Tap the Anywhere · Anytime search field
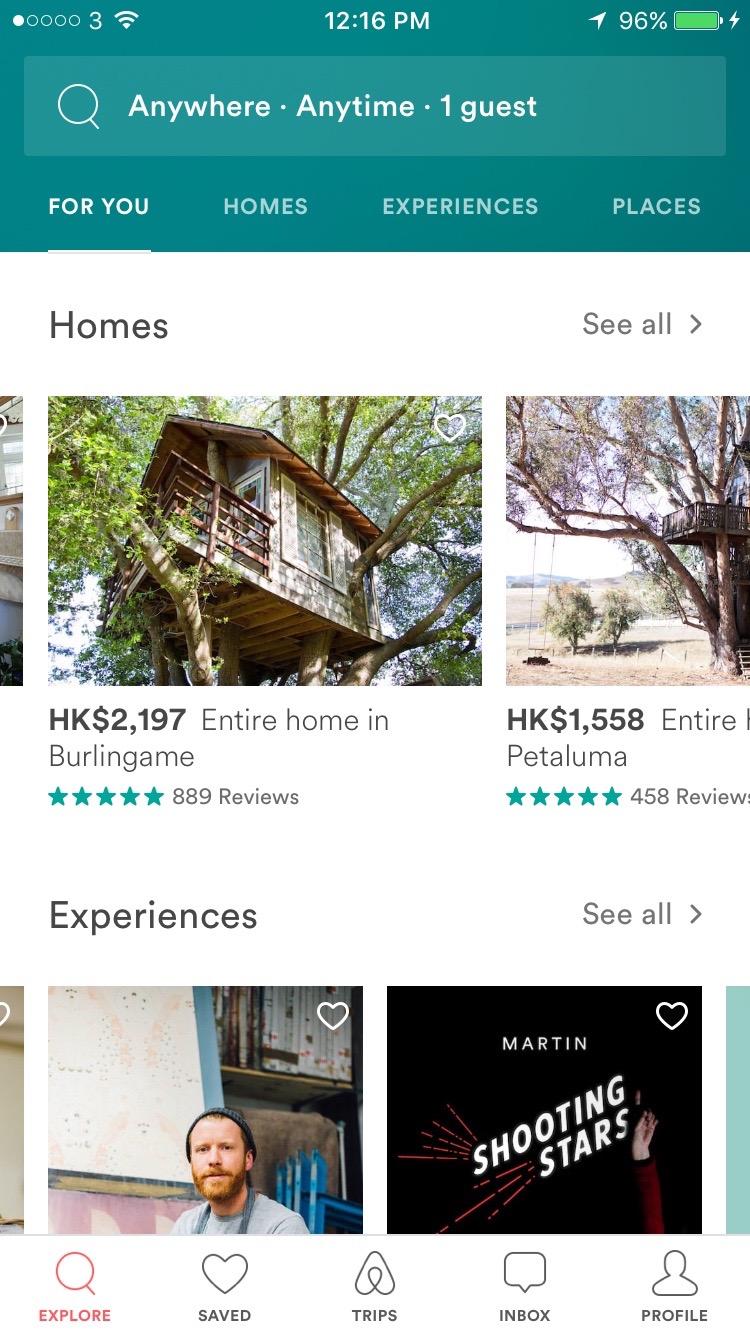 [375, 106]
